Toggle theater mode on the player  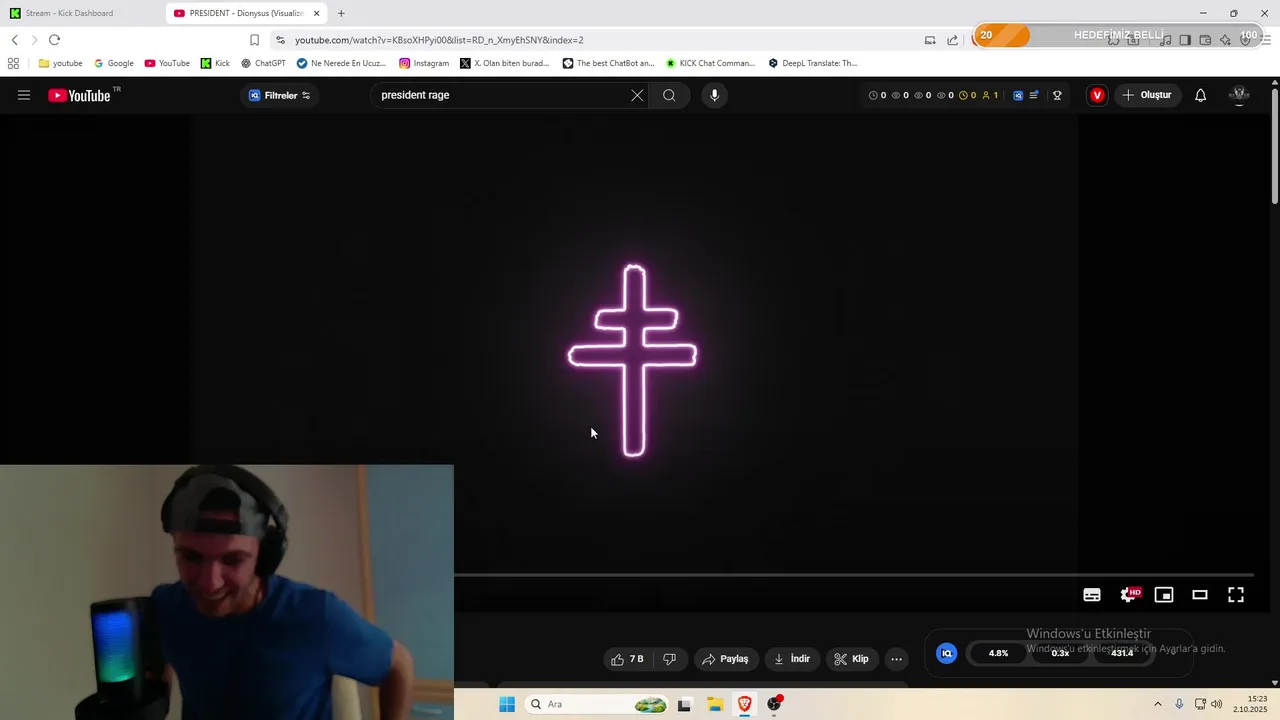coord(1200,595)
